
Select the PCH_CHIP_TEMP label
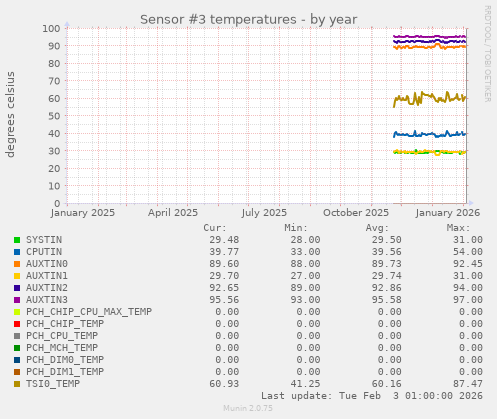(65, 324)
